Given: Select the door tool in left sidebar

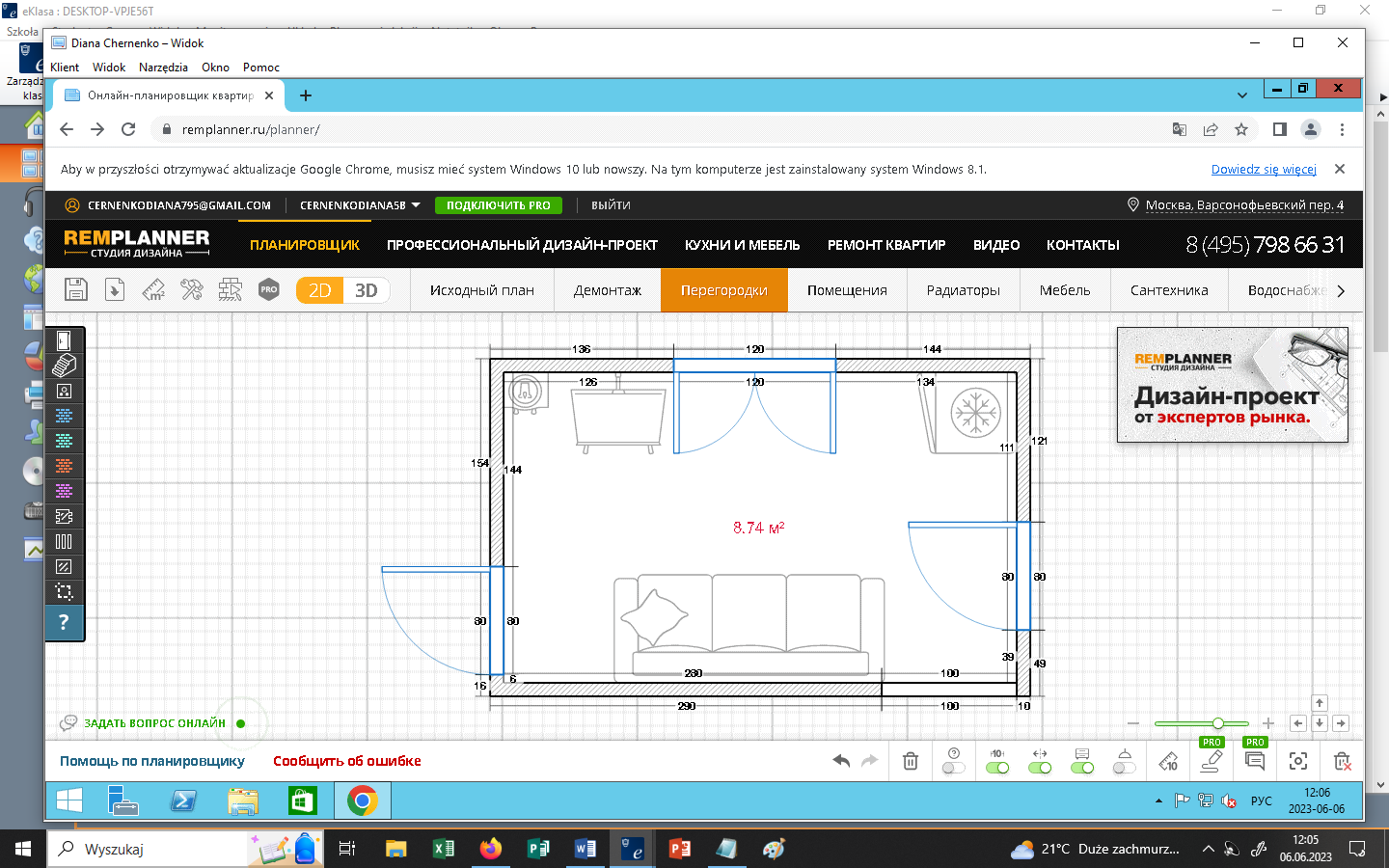Looking at the screenshot, I should [64, 340].
